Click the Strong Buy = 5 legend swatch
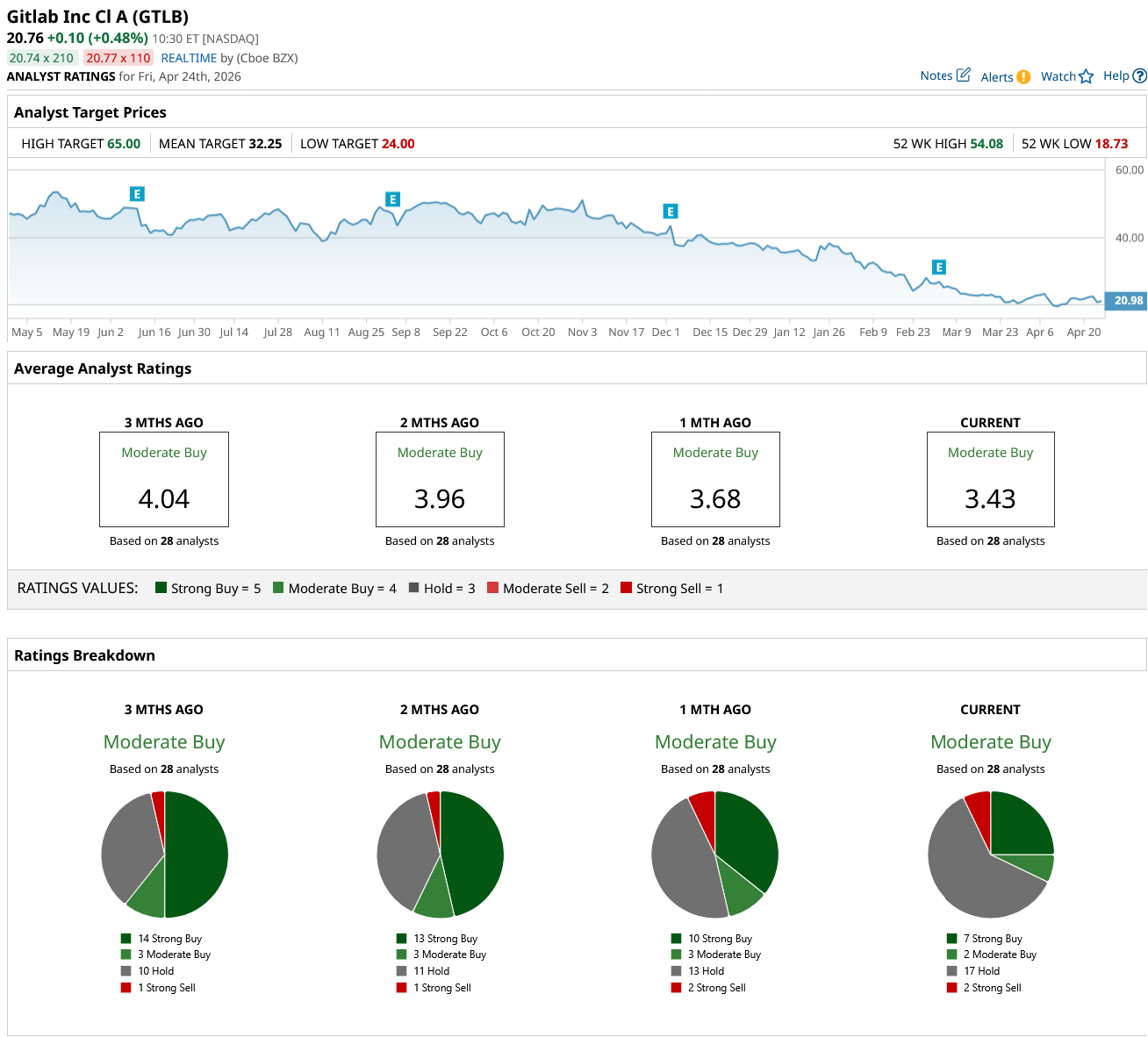This screenshot has height=1037, width=1148. [161, 588]
